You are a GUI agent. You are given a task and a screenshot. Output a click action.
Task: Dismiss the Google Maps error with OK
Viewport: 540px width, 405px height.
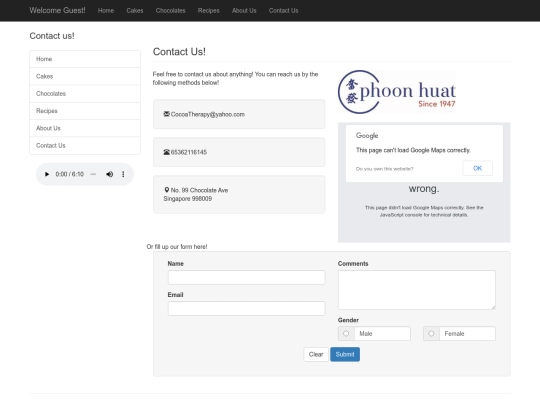477,168
